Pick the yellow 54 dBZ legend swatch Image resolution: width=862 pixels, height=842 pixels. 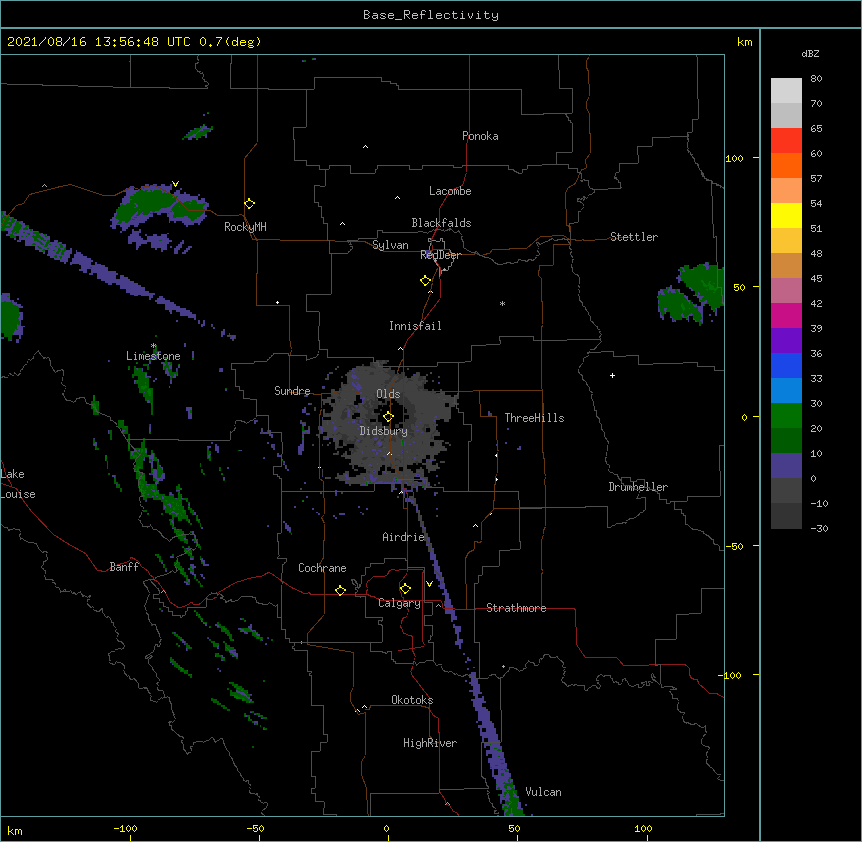pyautogui.click(x=786, y=215)
